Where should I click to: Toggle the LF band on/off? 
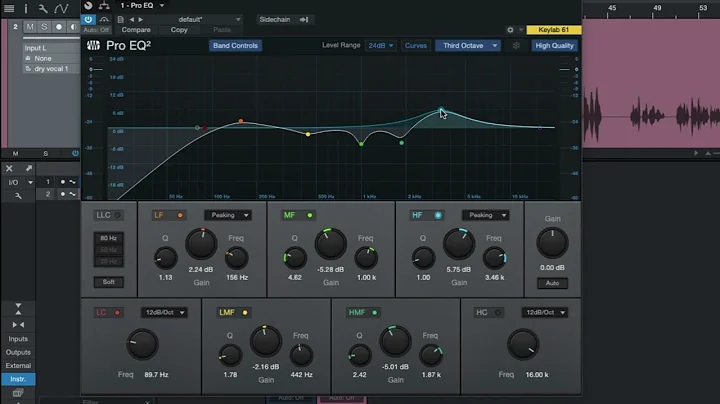click(x=168, y=215)
